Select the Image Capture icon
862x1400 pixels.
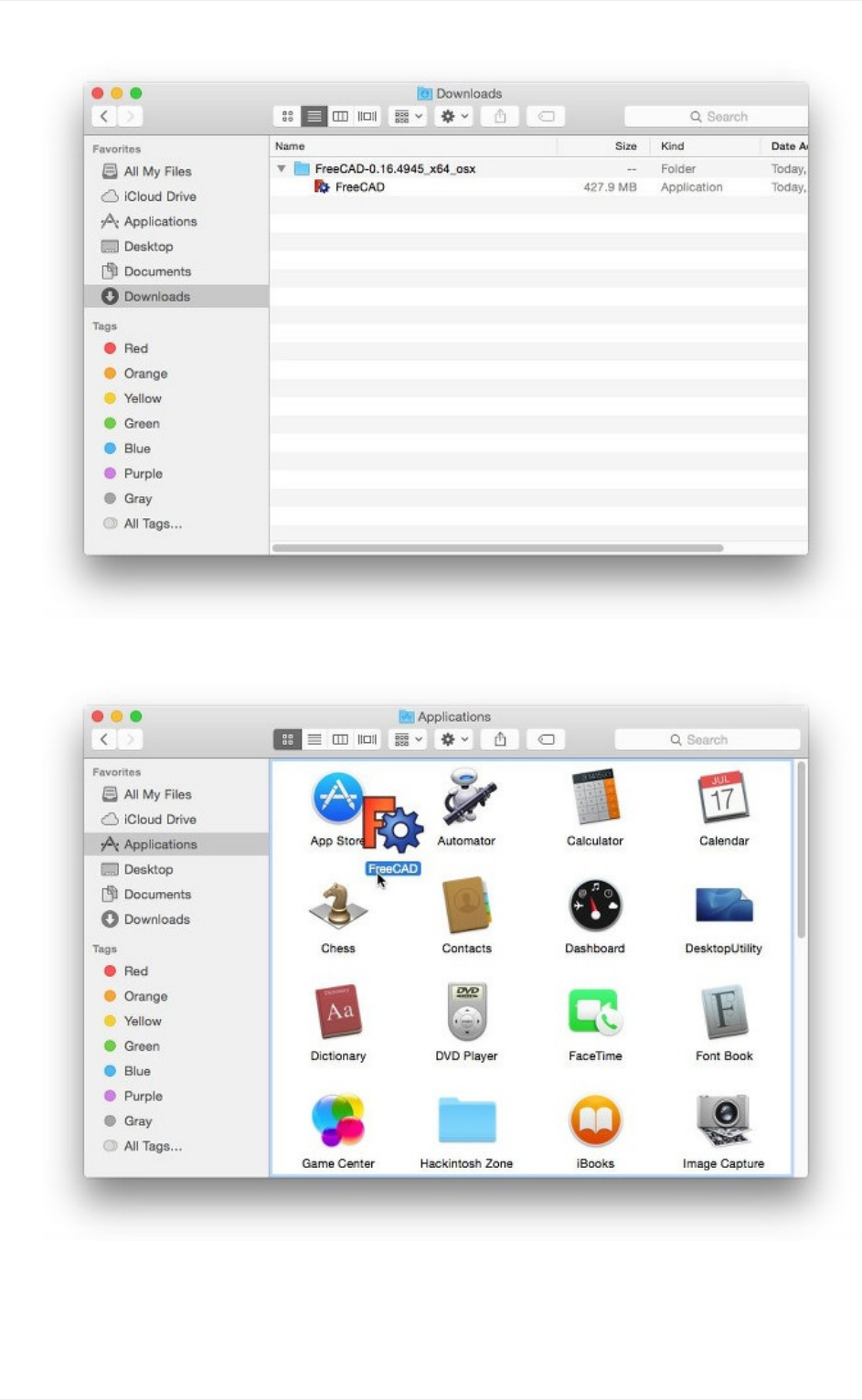tap(724, 1120)
